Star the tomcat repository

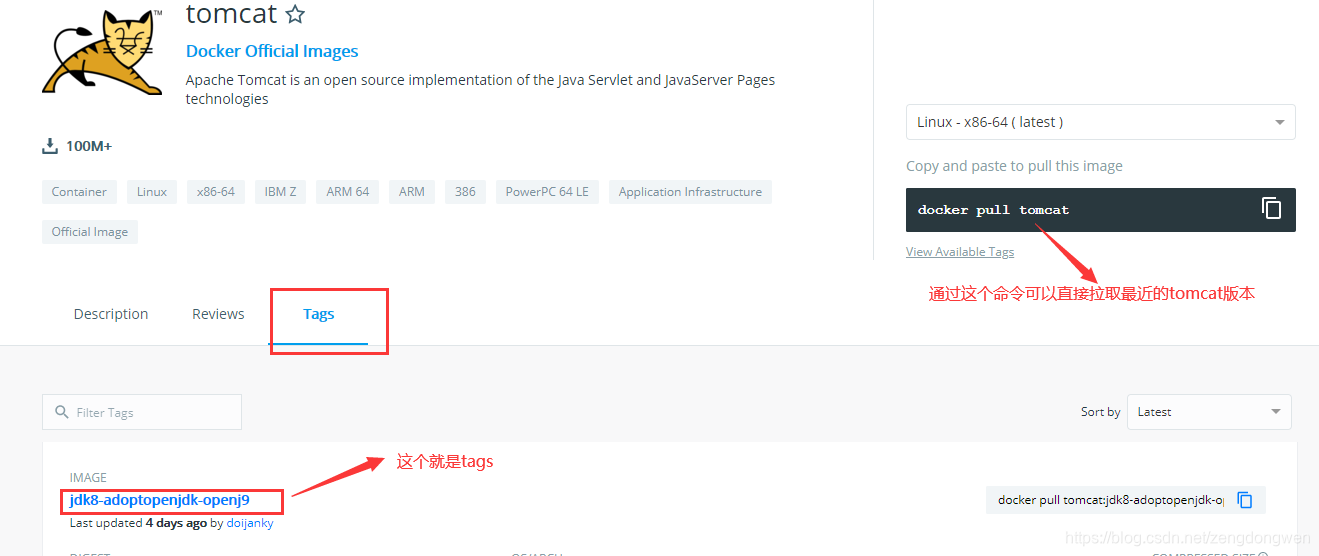pos(295,15)
